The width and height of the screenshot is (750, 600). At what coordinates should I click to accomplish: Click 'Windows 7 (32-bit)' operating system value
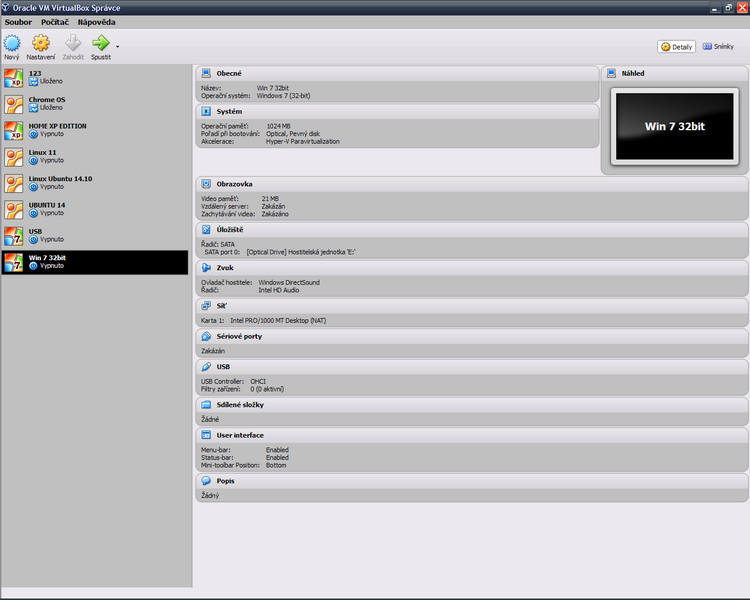point(283,96)
